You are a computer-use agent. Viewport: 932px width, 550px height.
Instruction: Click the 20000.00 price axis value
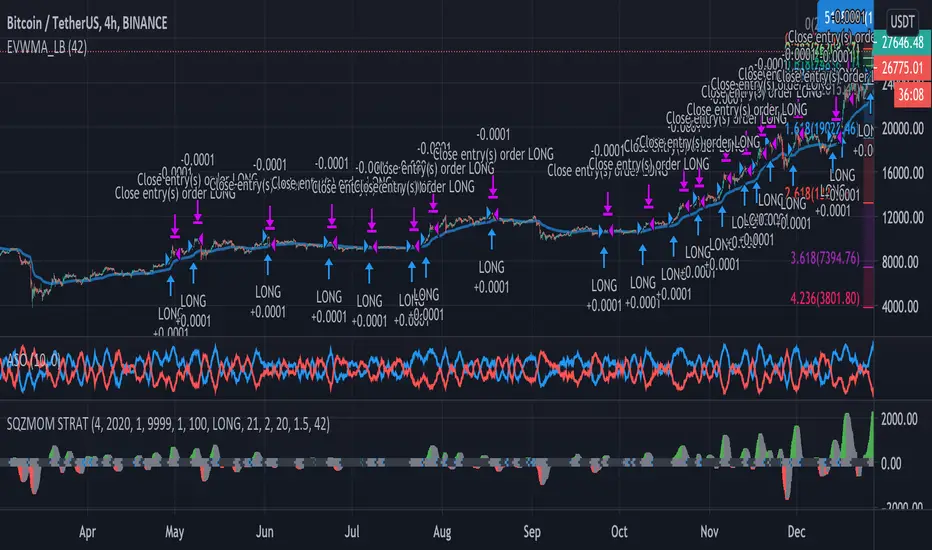[x=903, y=128]
